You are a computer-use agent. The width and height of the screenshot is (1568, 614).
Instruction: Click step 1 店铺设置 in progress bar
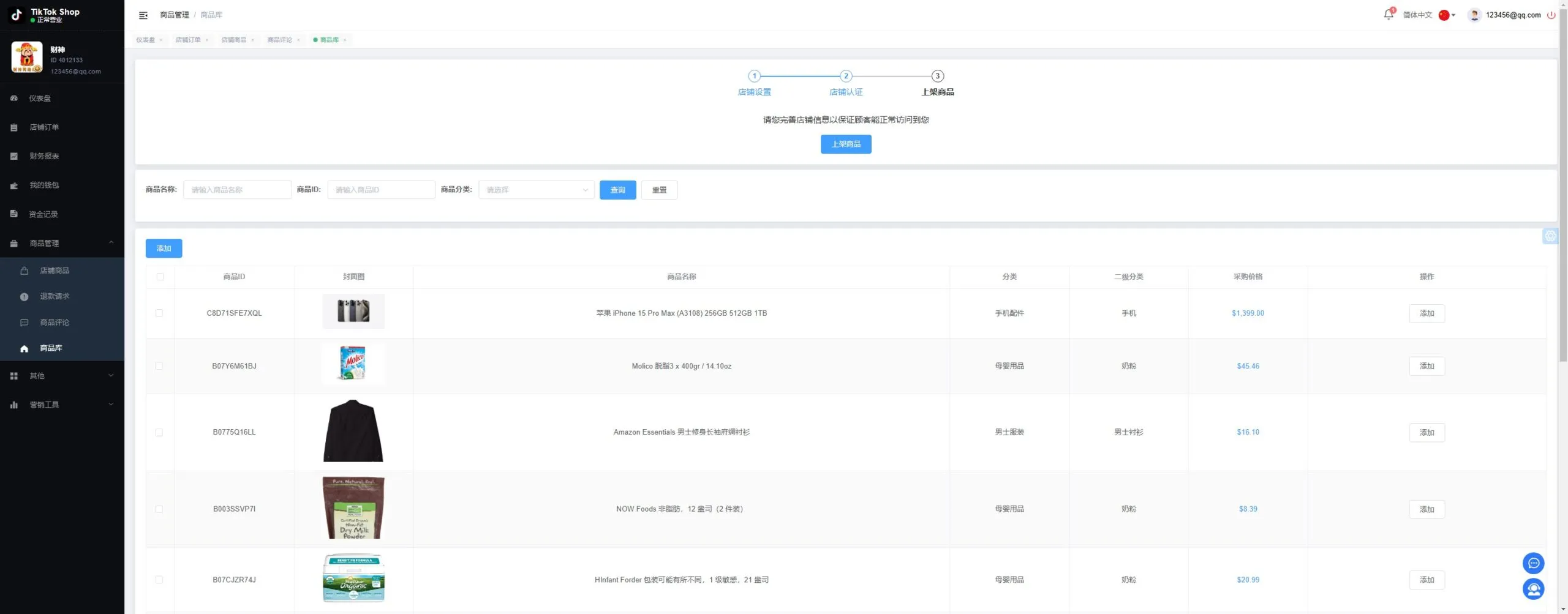[x=755, y=83]
